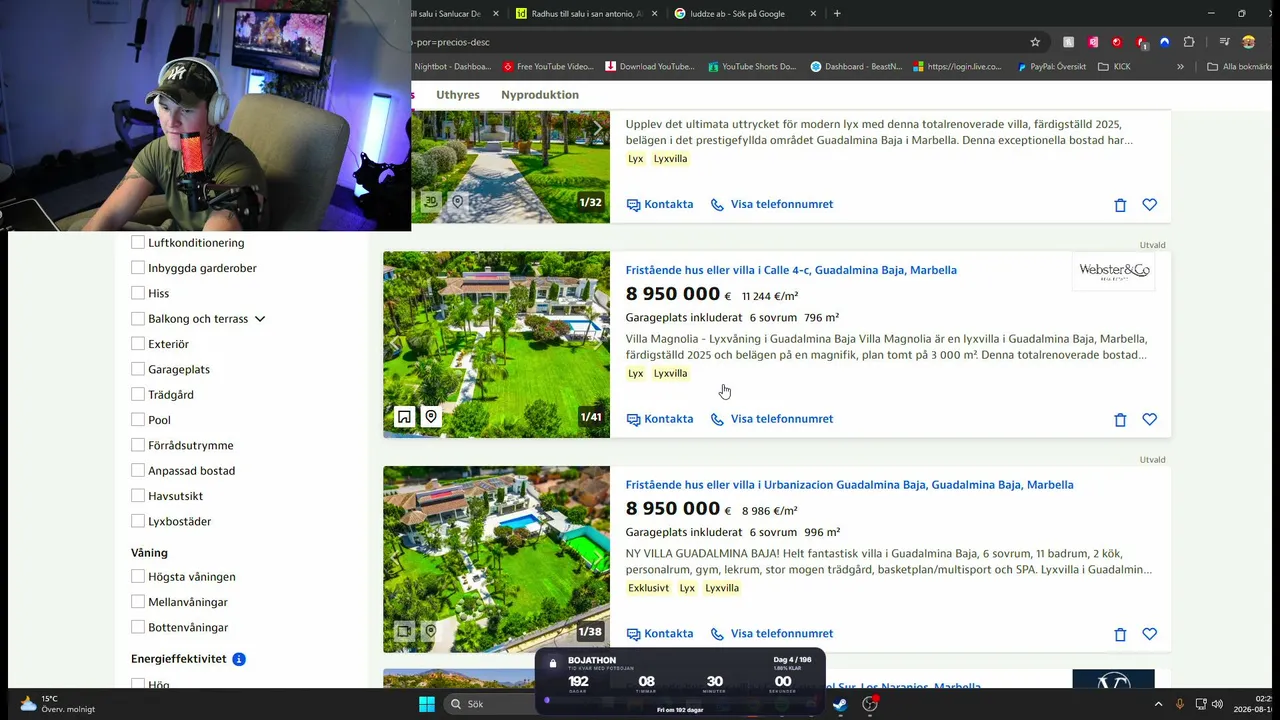The image size is (1280, 720).
Task: Show phone number for Urbanizacion Guadalmina Baja villa
Action: [772, 634]
